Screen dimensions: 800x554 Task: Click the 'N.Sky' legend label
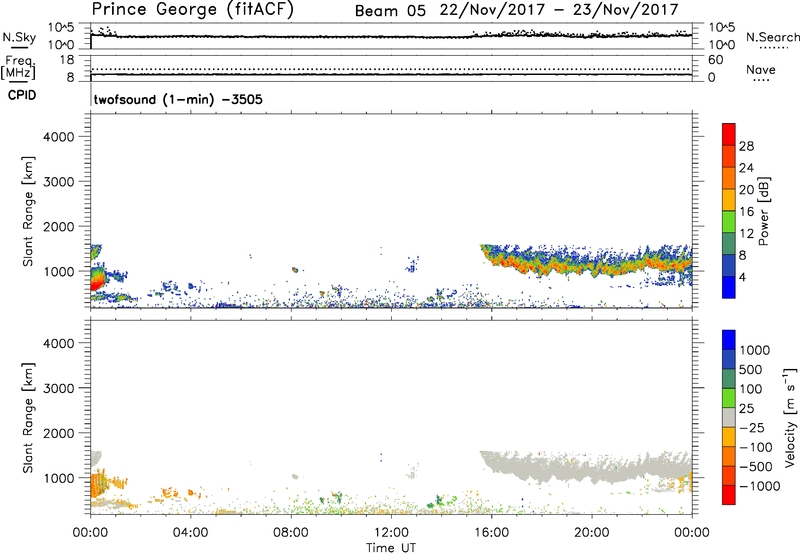pos(19,37)
